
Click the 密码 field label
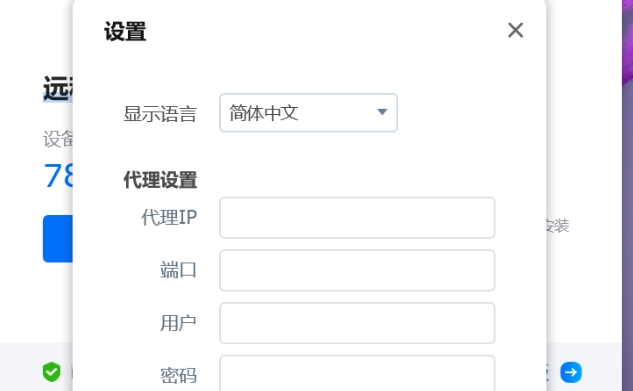[x=178, y=376]
